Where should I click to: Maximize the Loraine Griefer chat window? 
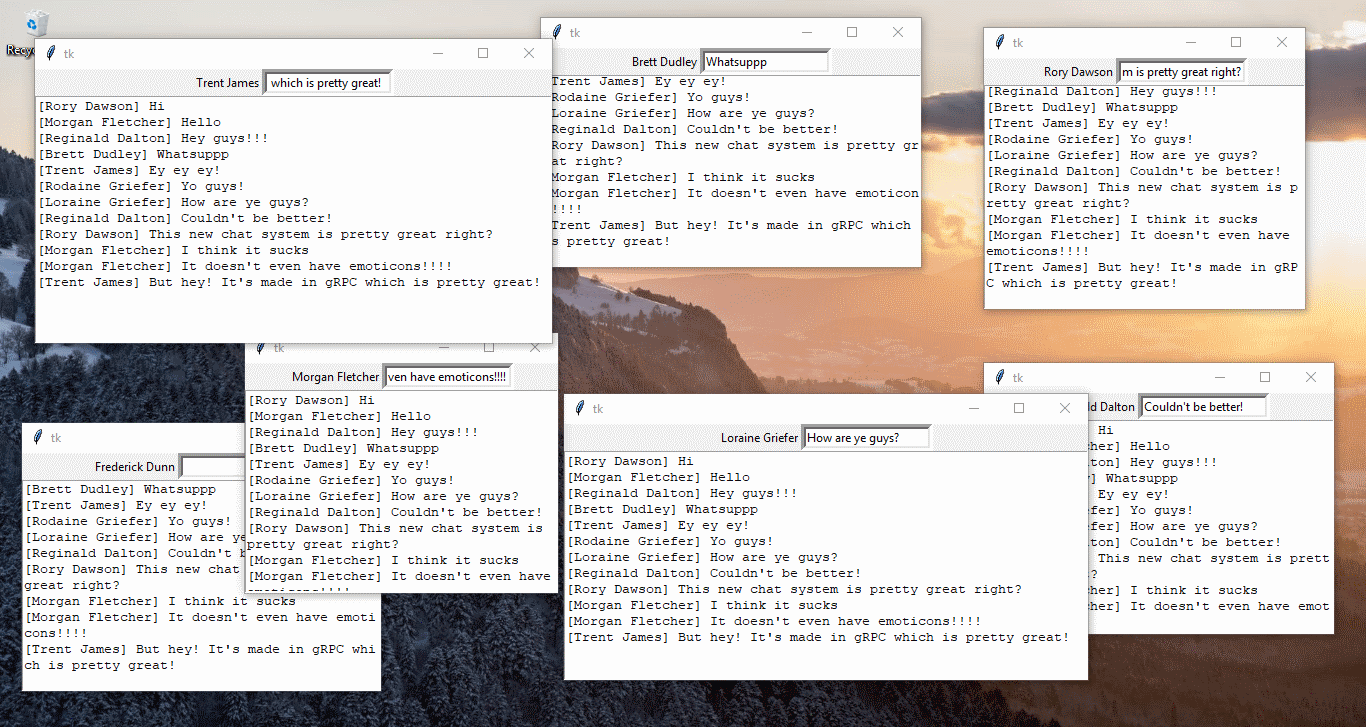click(1019, 408)
